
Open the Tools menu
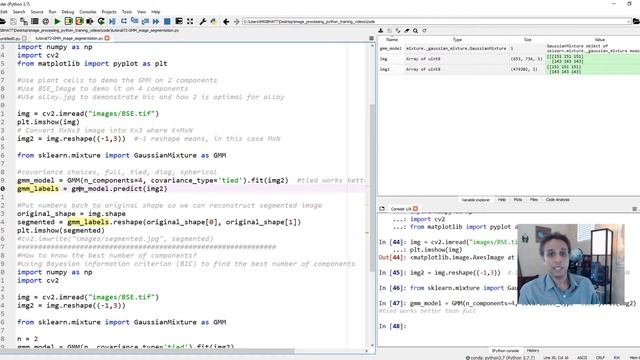tap(127, 12)
